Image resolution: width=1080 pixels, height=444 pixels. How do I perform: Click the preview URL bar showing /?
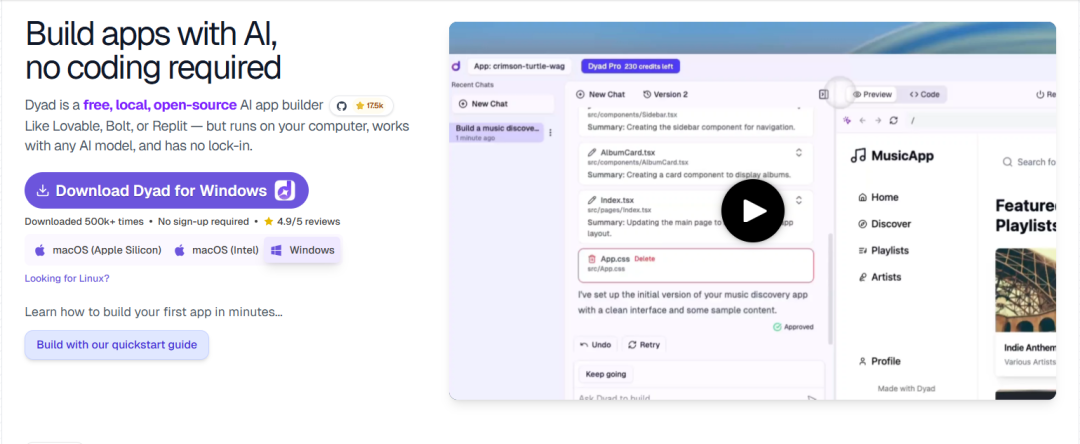[x=982, y=120]
